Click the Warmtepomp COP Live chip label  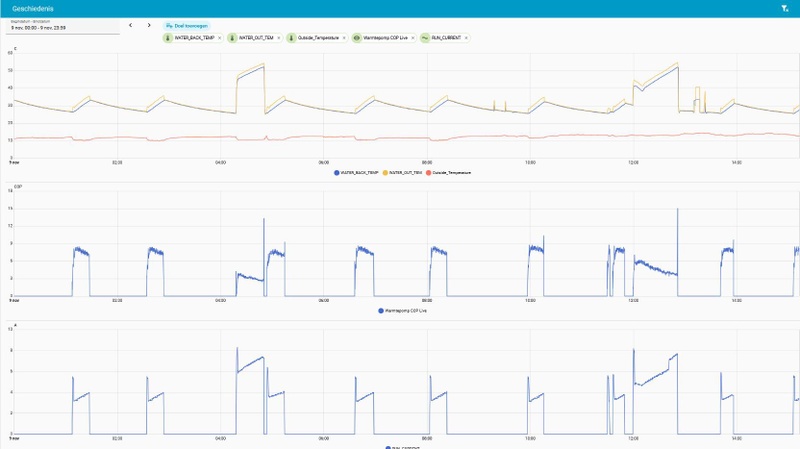click(x=385, y=38)
